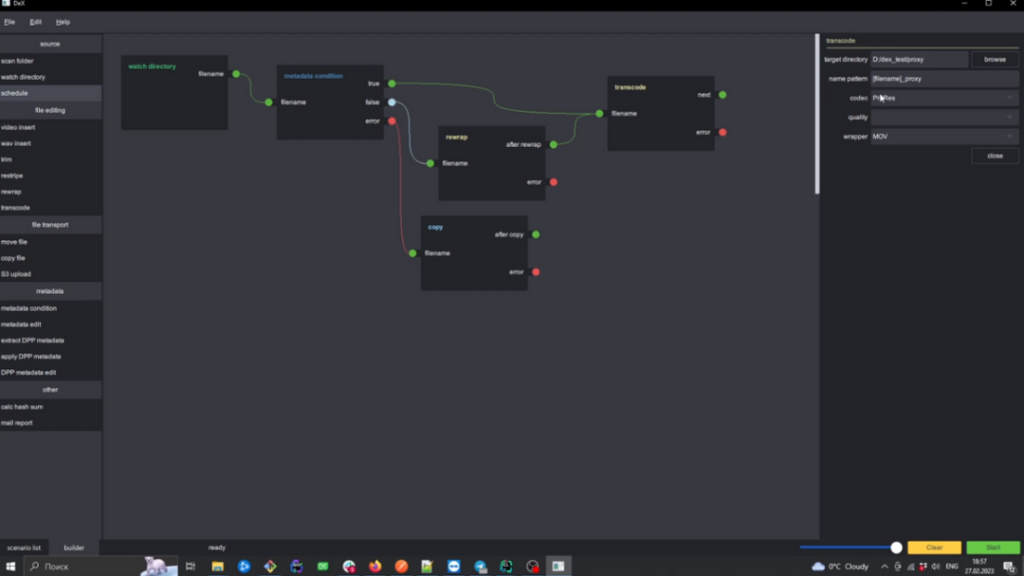Expand the quality dropdown
The height and width of the screenshot is (576, 1024).
tap(944, 117)
